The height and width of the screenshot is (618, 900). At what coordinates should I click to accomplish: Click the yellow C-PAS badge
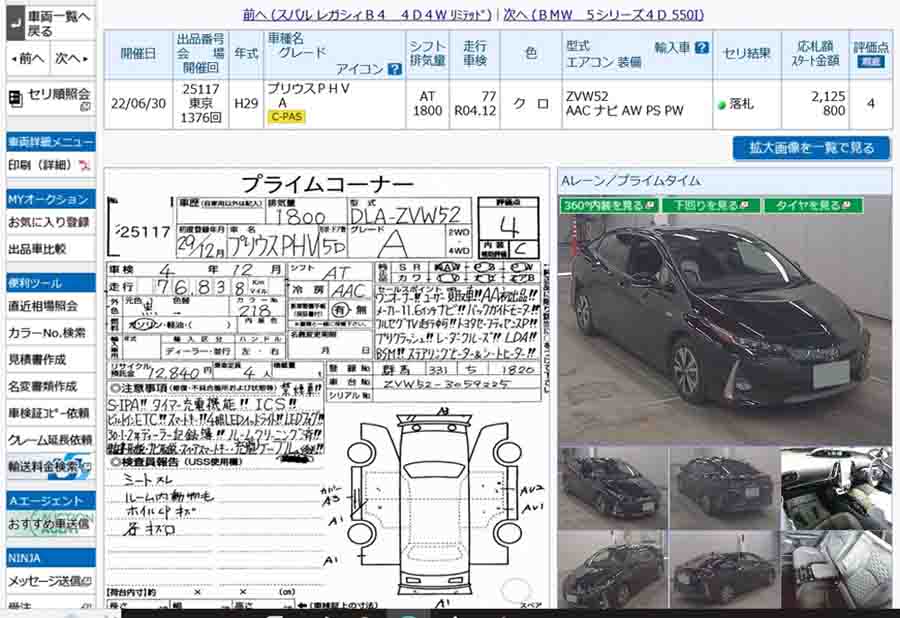286,117
